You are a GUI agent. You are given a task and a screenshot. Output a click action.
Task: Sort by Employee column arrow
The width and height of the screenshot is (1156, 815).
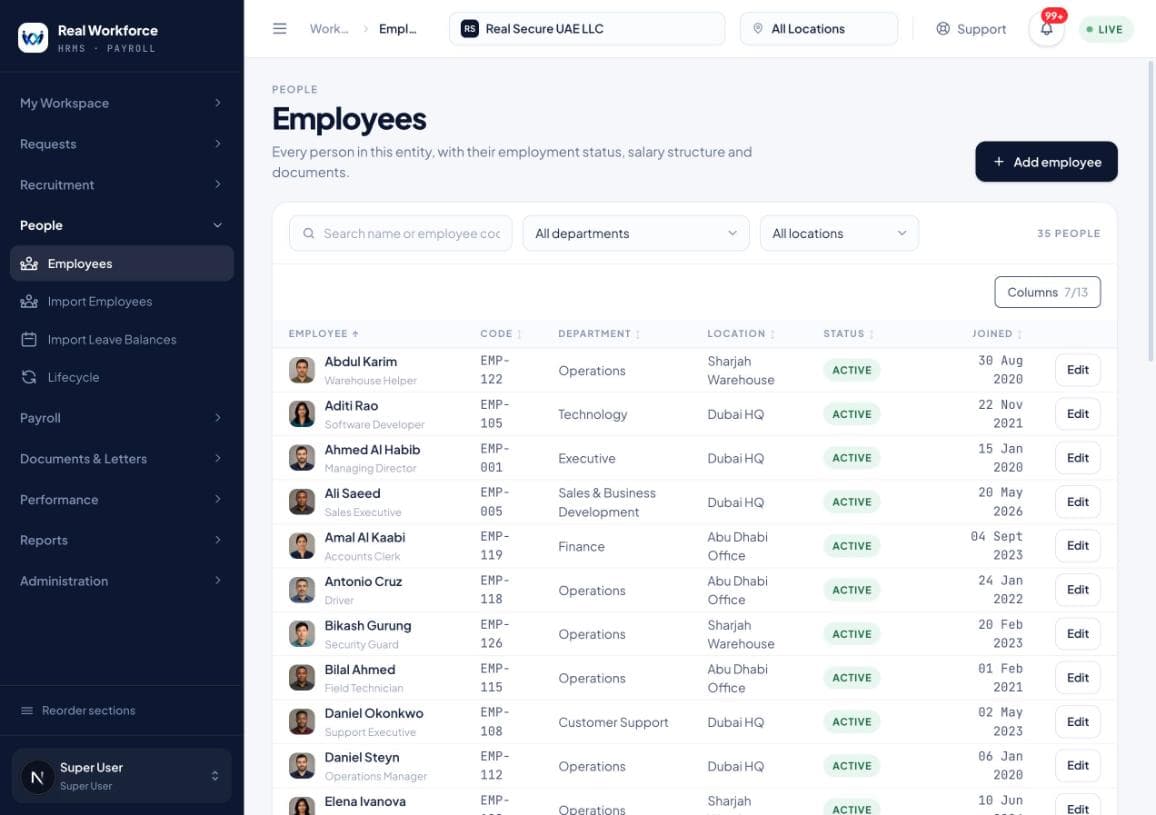tap(355, 334)
